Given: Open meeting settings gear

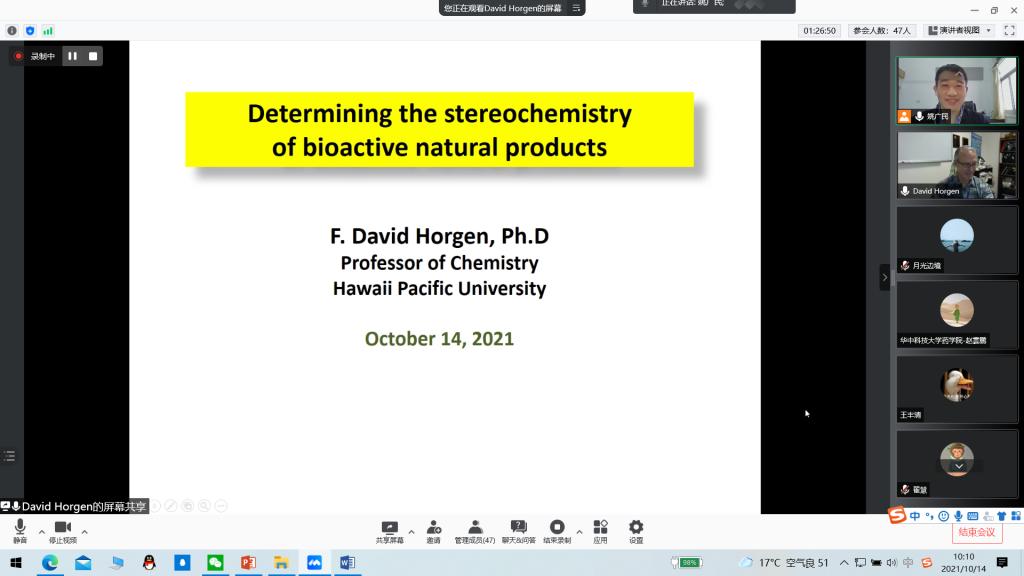Looking at the screenshot, I should [636, 530].
